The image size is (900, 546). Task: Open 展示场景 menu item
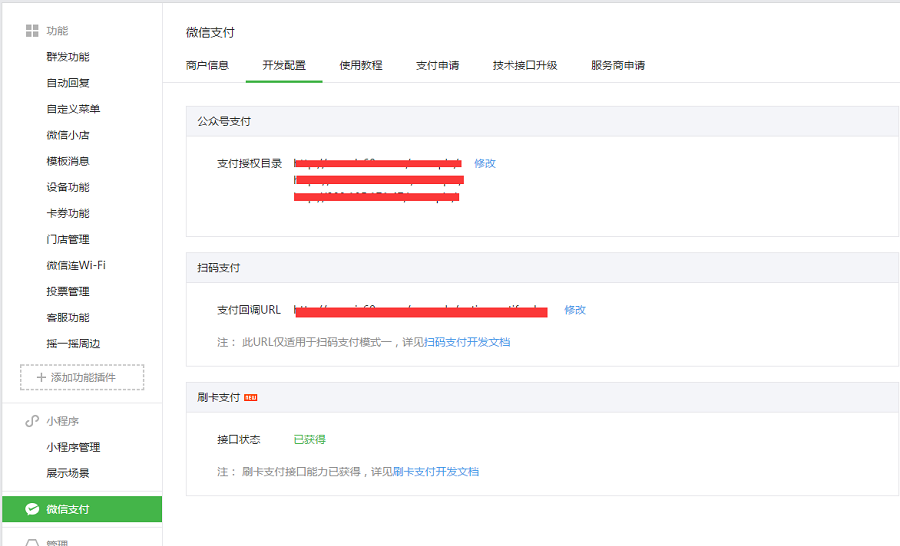[68, 473]
